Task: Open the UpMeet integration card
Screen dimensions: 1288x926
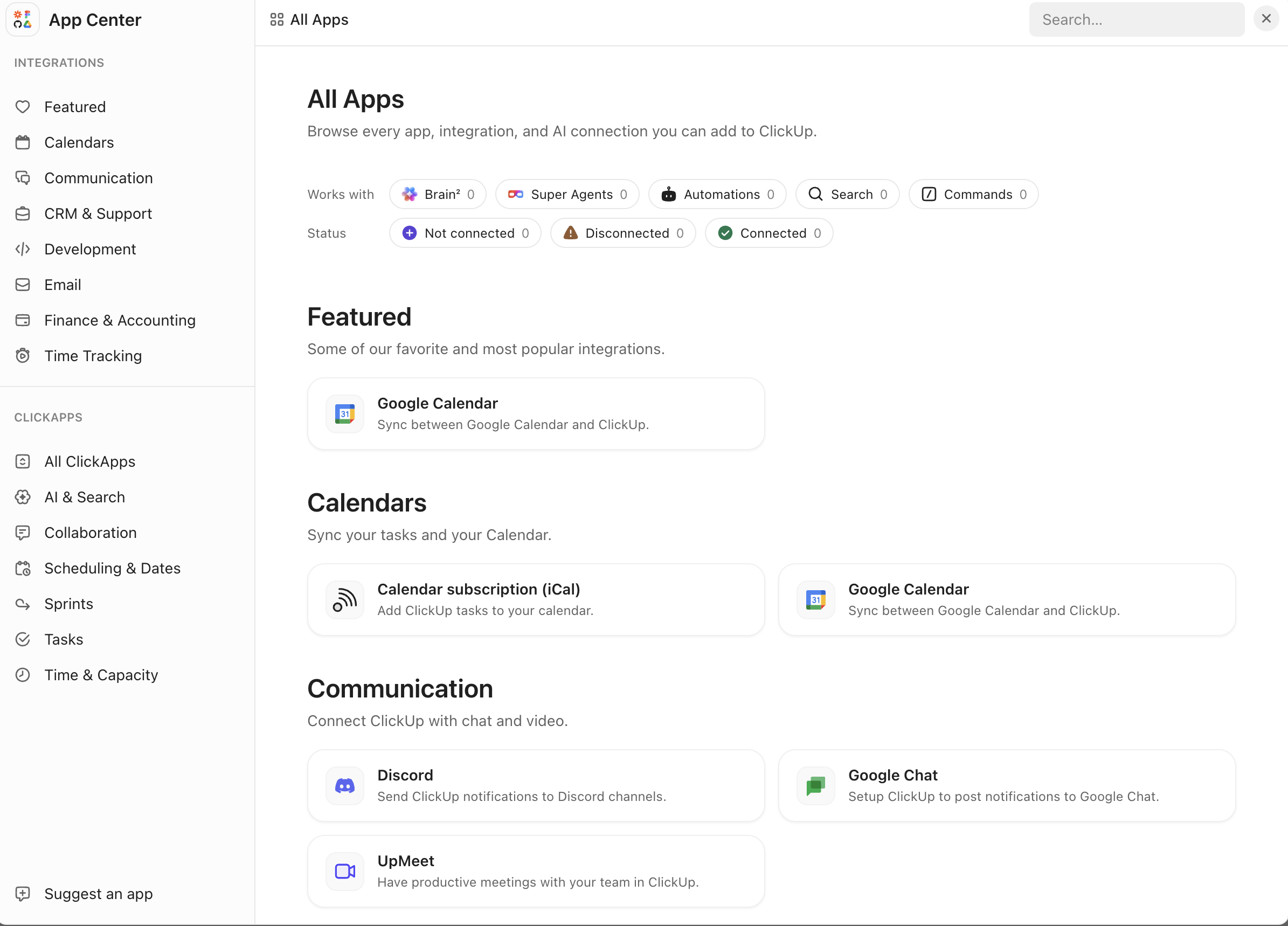Action: click(536, 872)
